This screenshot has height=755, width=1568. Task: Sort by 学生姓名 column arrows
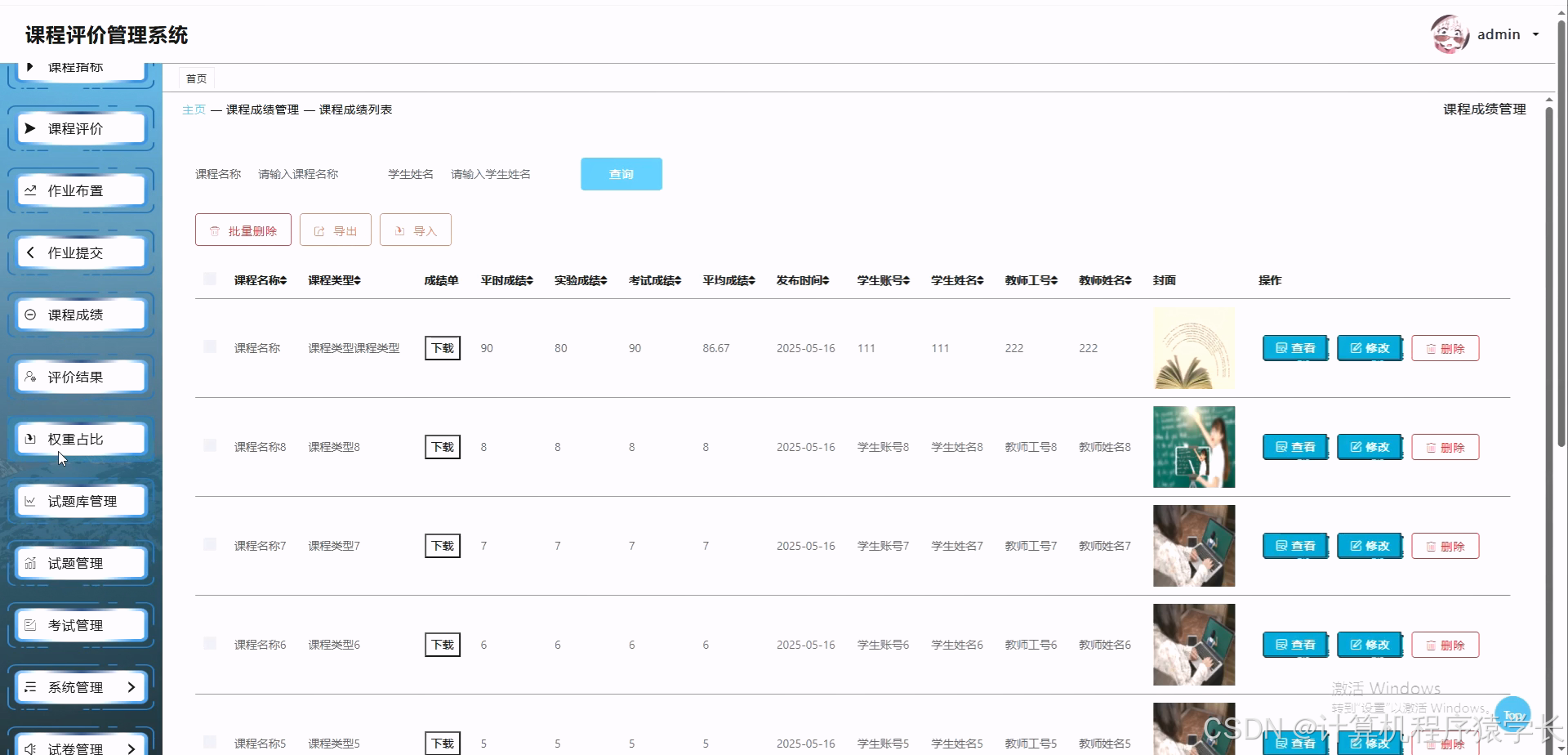[x=980, y=280]
